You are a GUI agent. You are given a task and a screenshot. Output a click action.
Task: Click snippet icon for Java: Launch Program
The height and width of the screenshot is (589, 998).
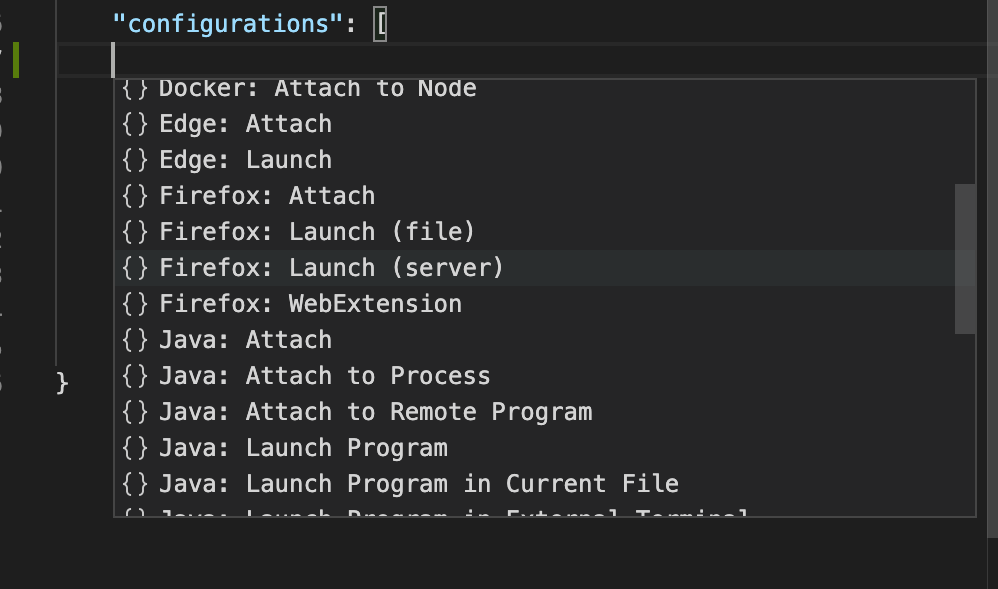[135, 448]
